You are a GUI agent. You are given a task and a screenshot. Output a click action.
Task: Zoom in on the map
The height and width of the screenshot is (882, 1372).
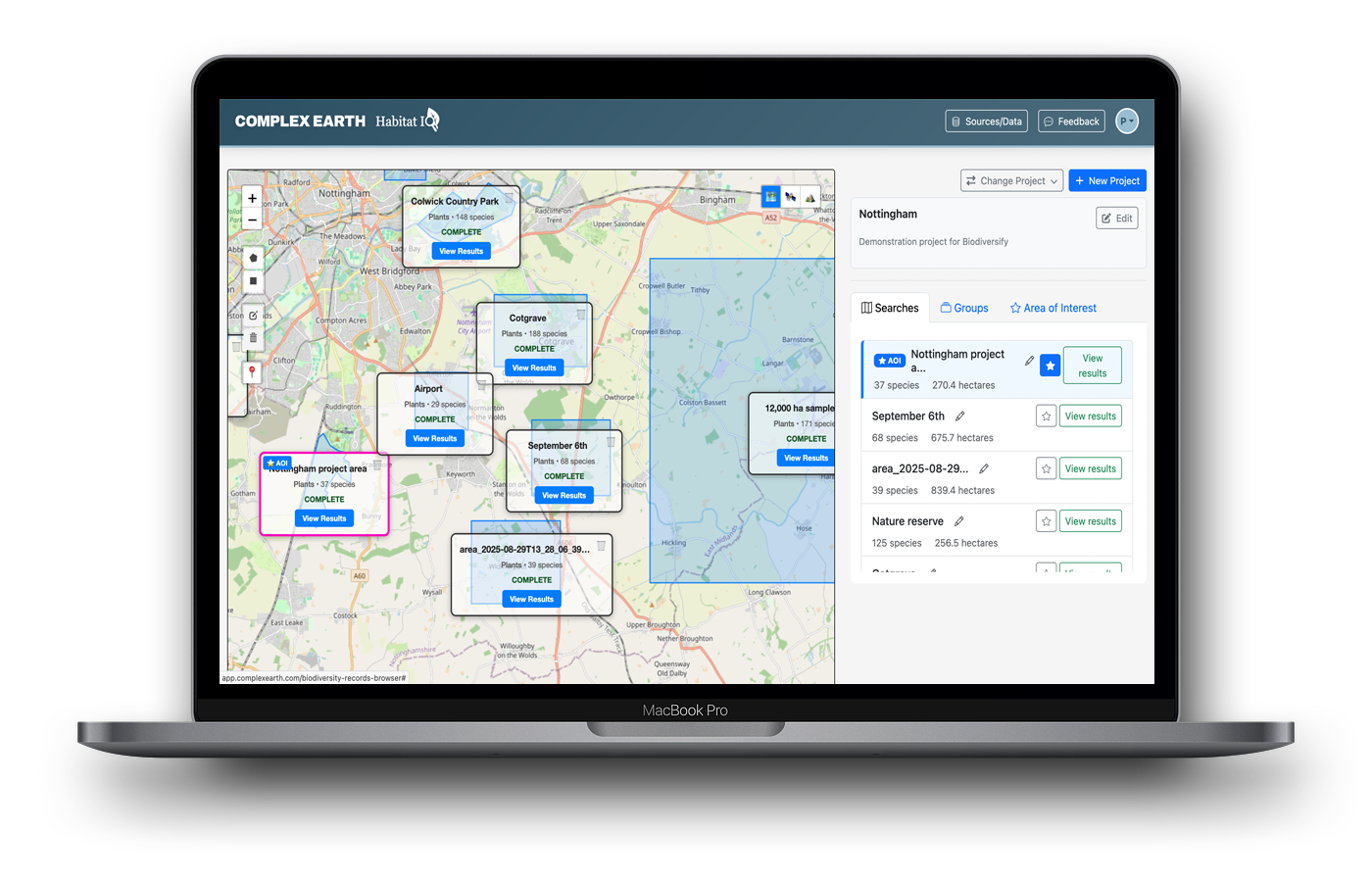[252, 198]
